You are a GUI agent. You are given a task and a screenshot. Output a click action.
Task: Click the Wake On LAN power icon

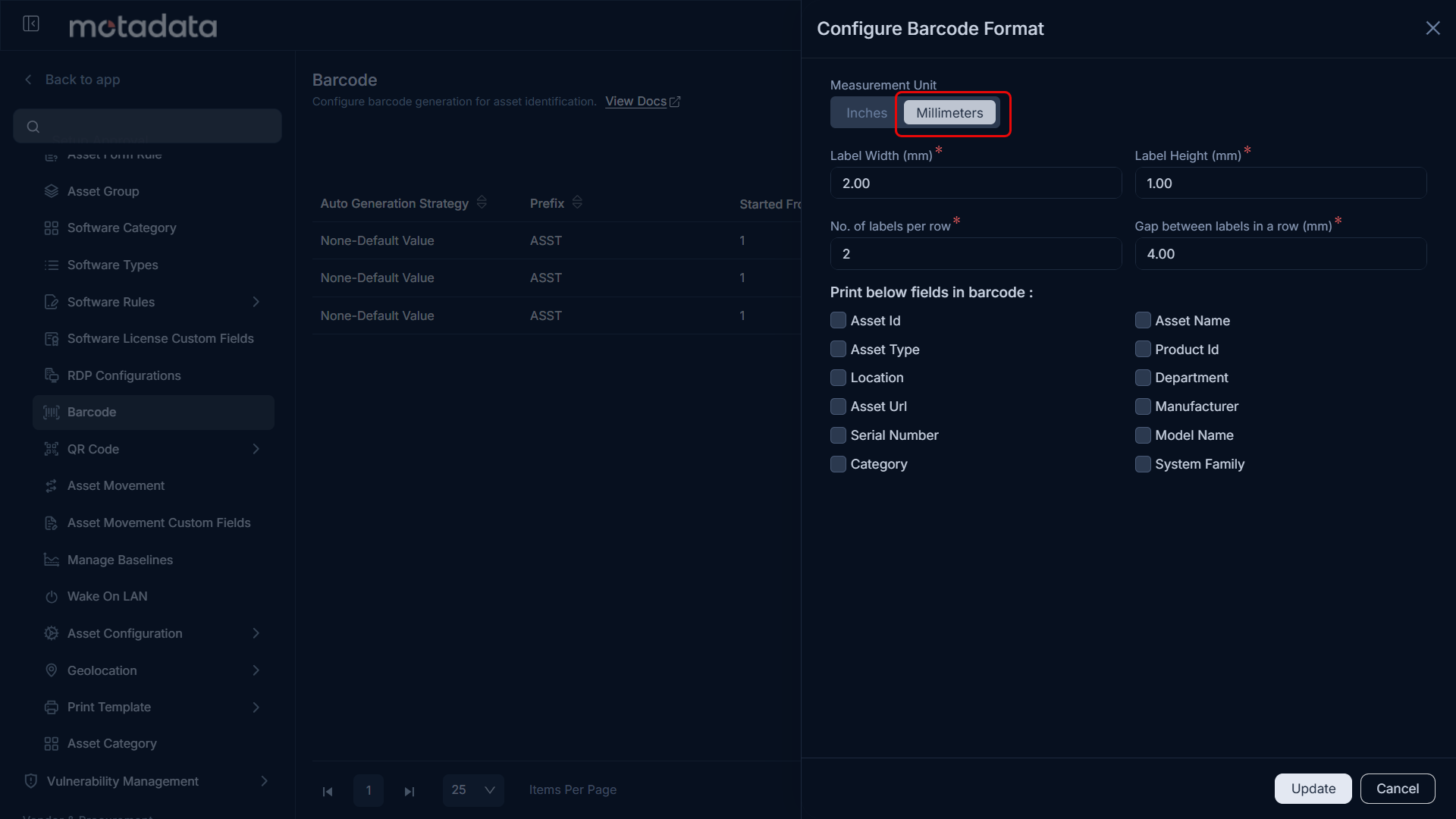[x=52, y=597]
